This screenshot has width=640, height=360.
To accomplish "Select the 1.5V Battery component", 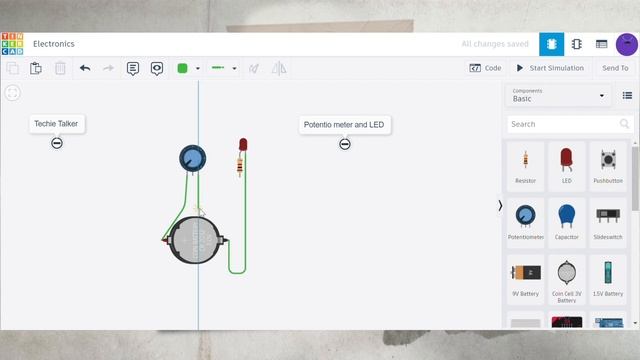I will pos(608,280).
